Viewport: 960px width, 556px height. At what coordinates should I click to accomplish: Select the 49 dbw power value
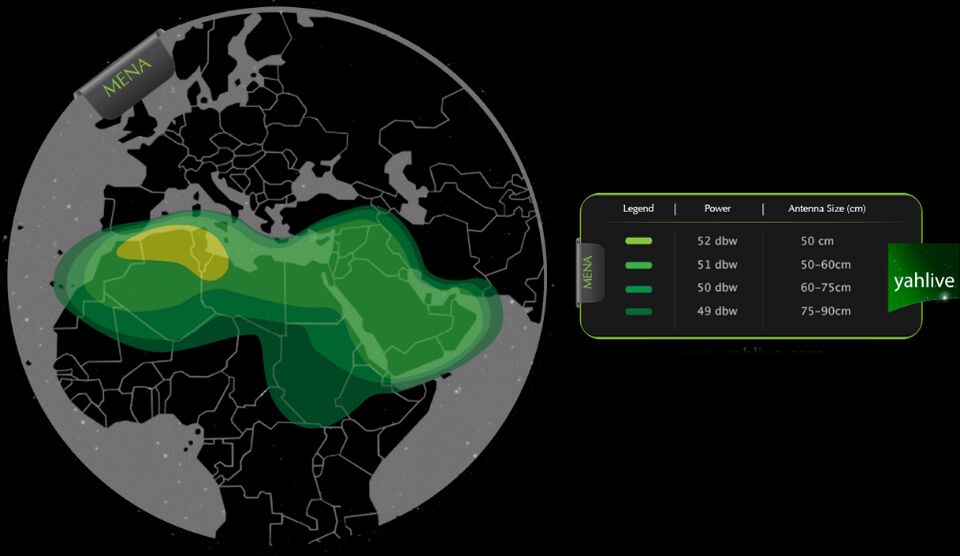(x=717, y=312)
